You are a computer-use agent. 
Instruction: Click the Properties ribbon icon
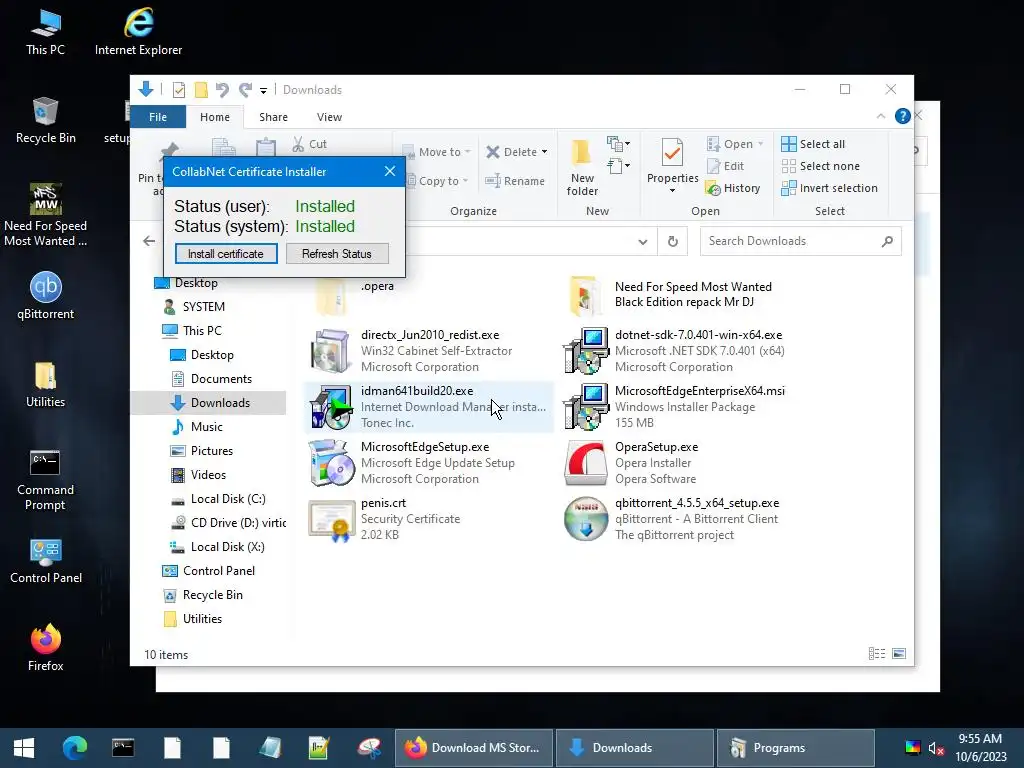[672, 153]
